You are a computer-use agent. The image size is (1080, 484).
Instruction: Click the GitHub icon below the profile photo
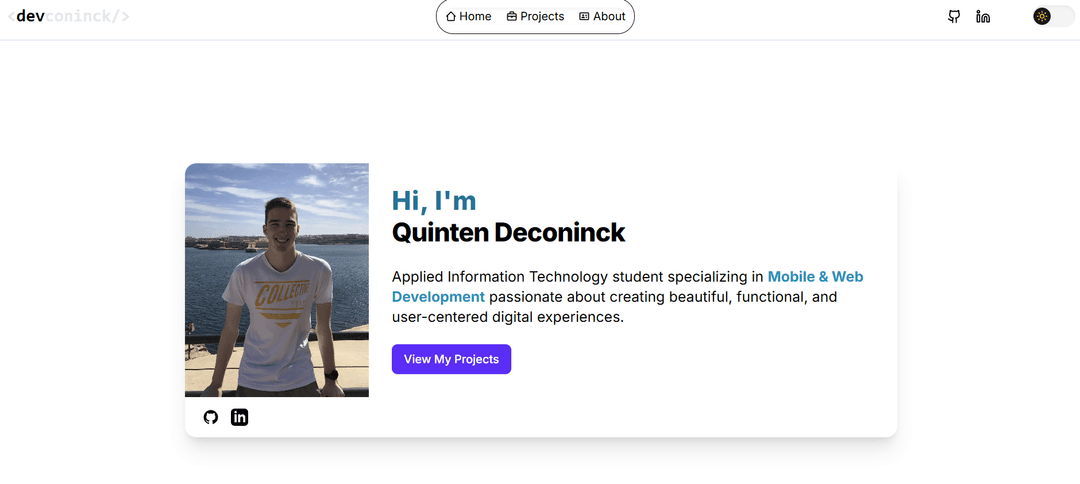[210, 417]
